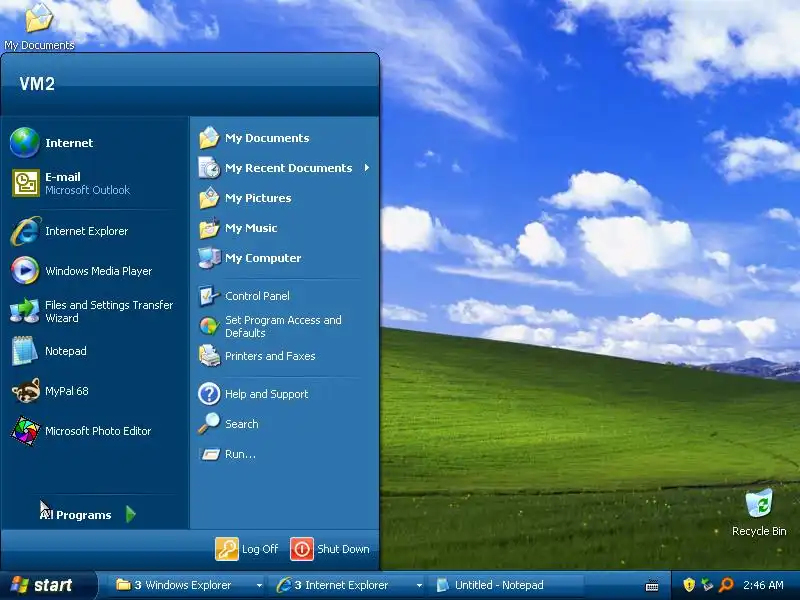
Task: Click the Log Off button
Action: pos(247,549)
